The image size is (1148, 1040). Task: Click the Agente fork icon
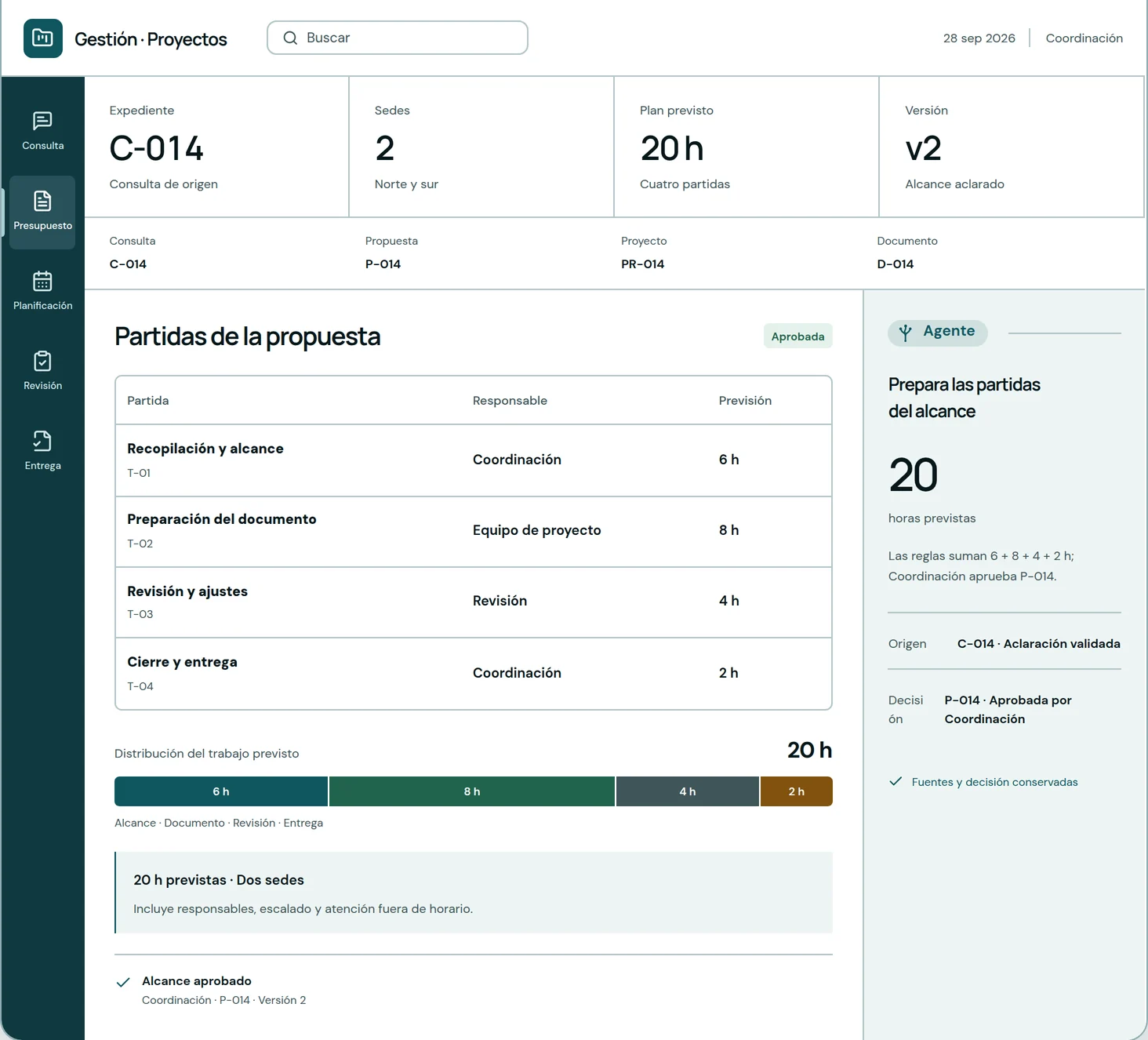pos(905,333)
